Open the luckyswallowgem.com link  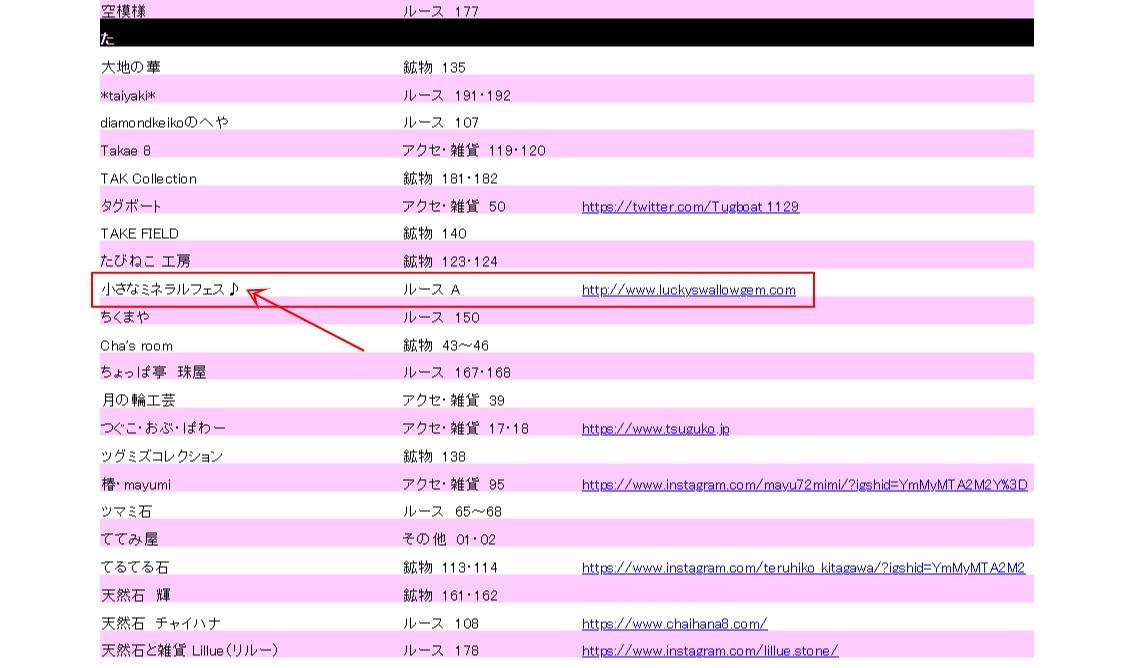[689, 290]
